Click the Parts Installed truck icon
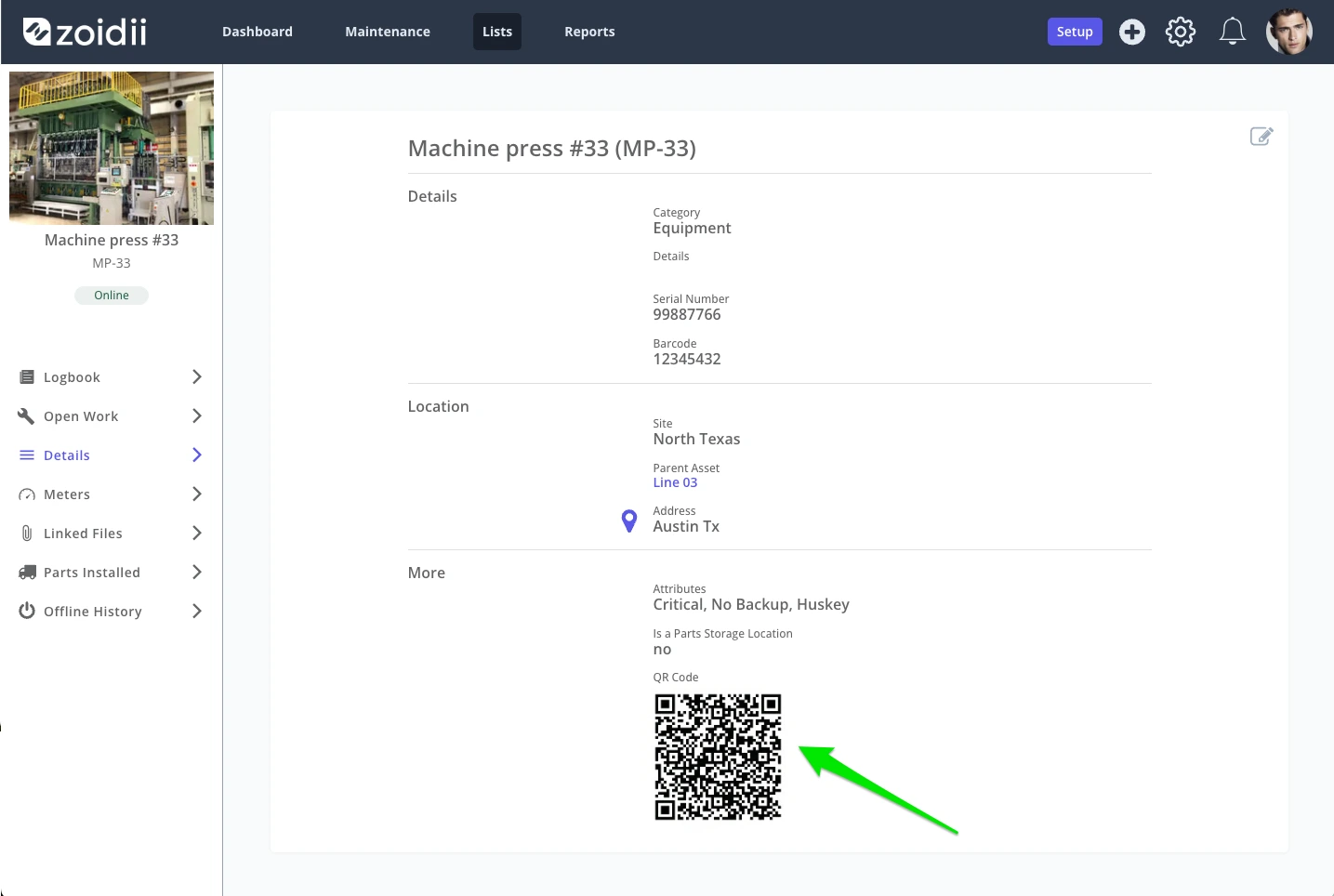This screenshot has width=1334, height=896. [x=27, y=573]
